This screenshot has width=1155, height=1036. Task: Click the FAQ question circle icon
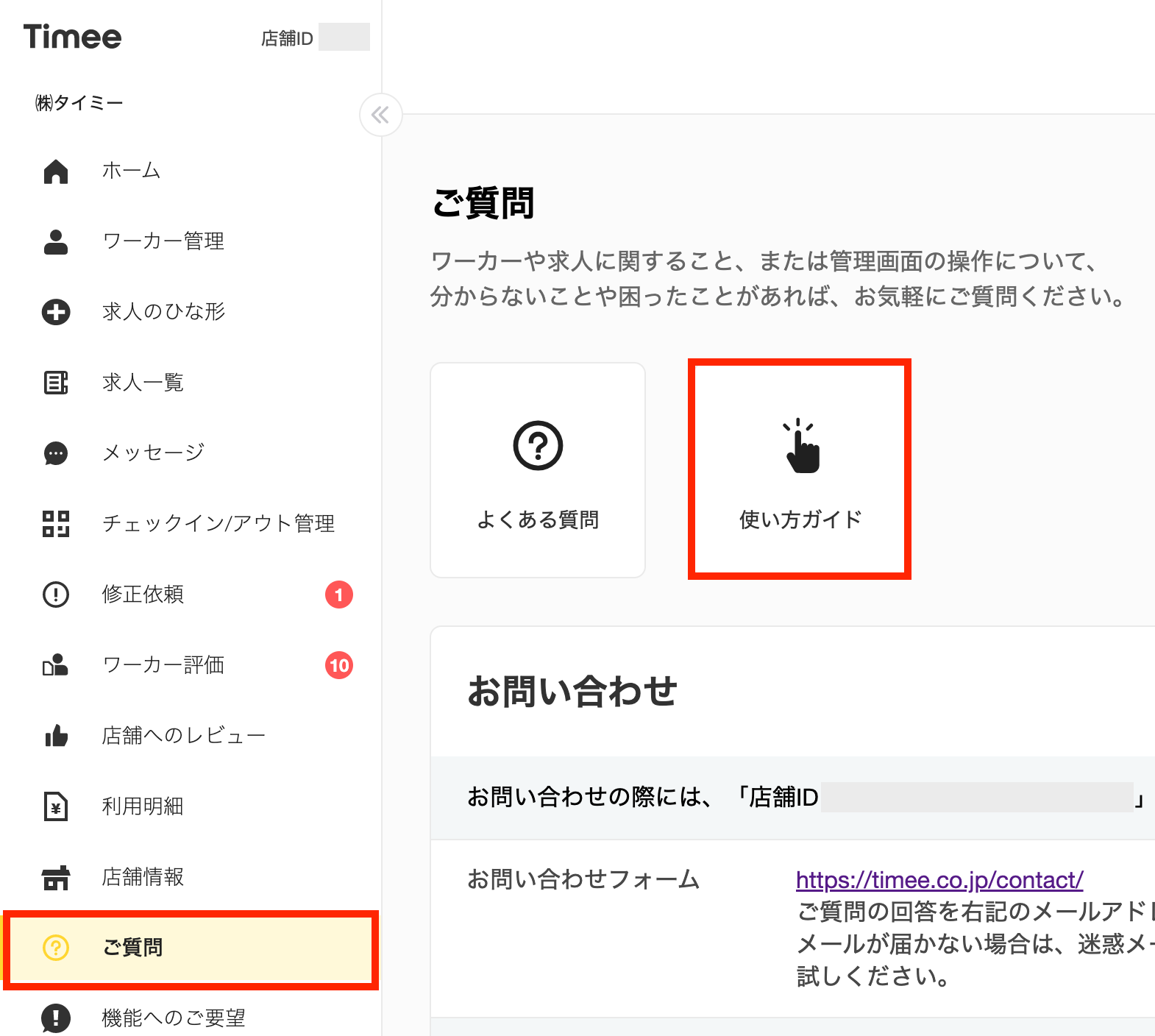[x=538, y=445]
